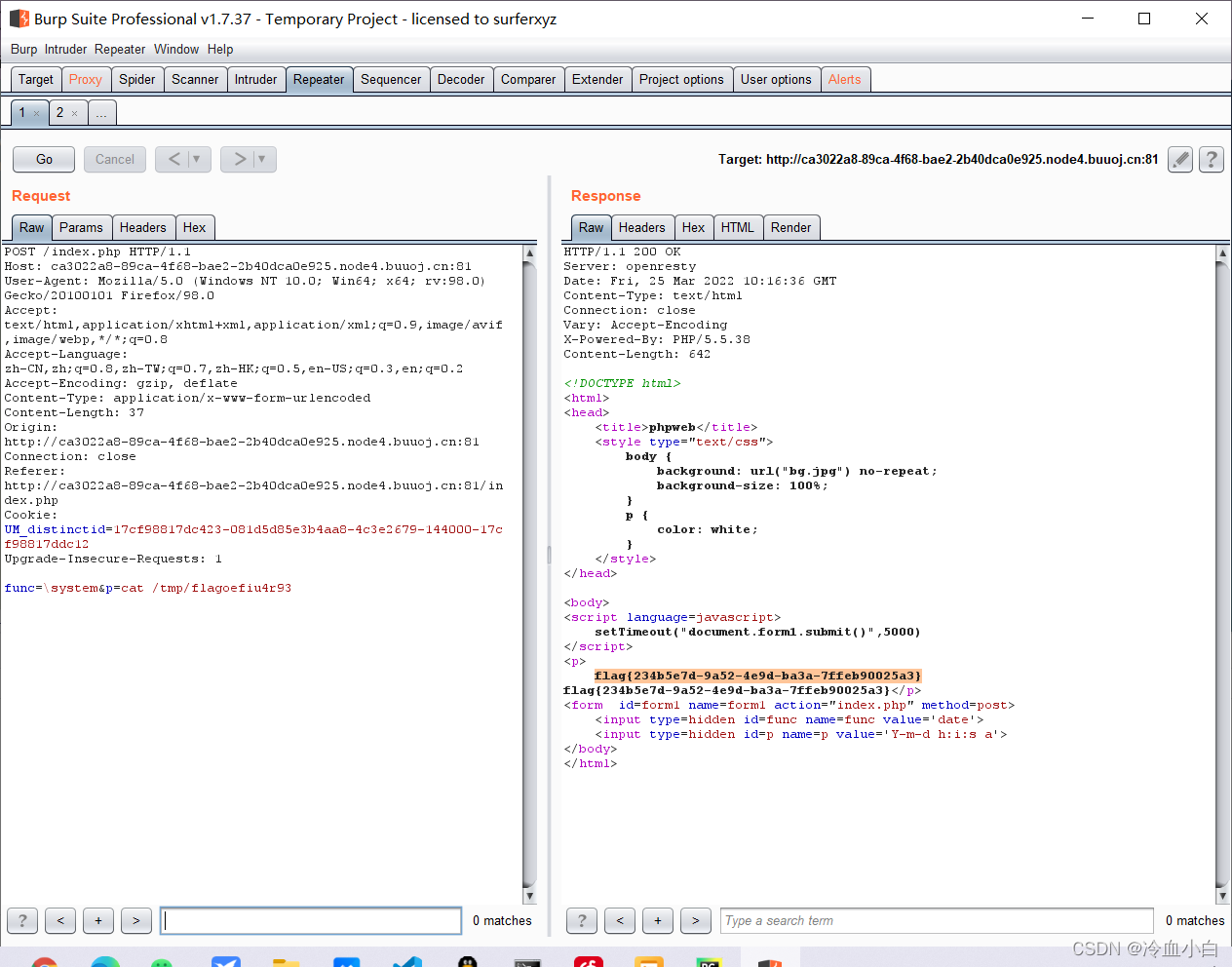The width and height of the screenshot is (1232, 967).
Task: Open the Repeater help question-mark icon
Action: pyautogui.click(x=1212, y=159)
